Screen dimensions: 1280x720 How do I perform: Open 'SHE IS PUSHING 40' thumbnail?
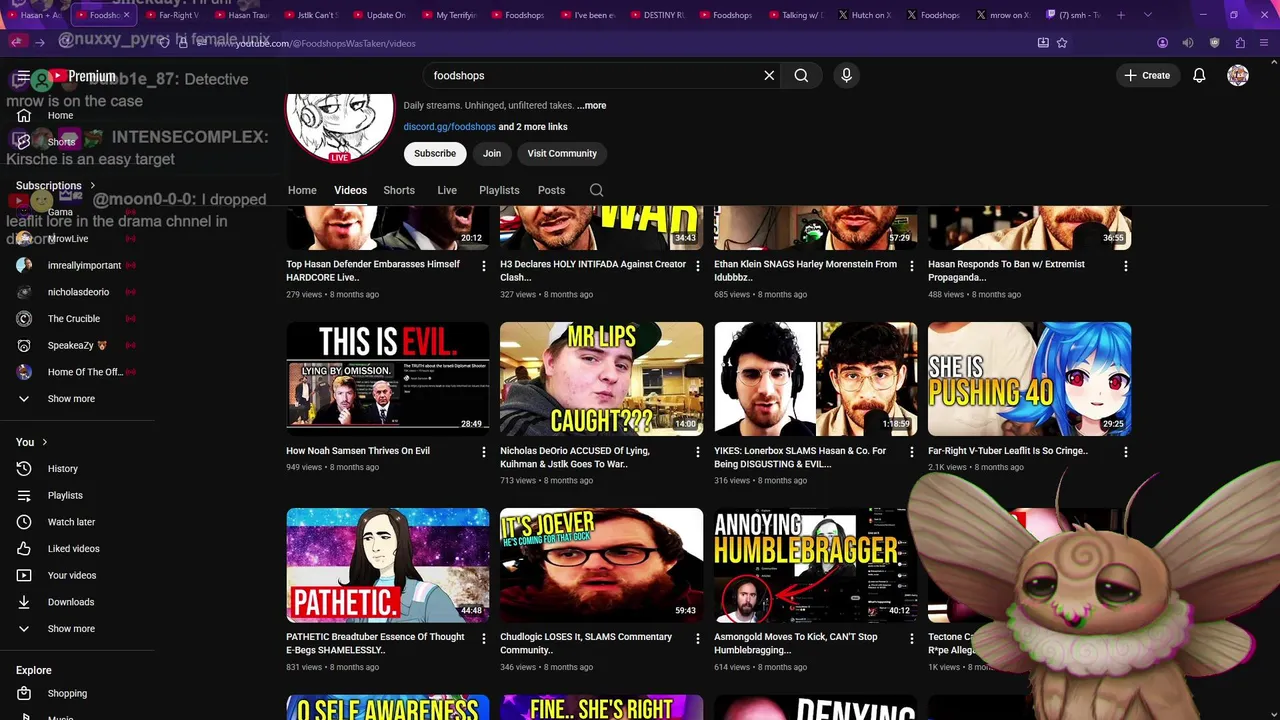pyautogui.click(x=1030, y=379)
